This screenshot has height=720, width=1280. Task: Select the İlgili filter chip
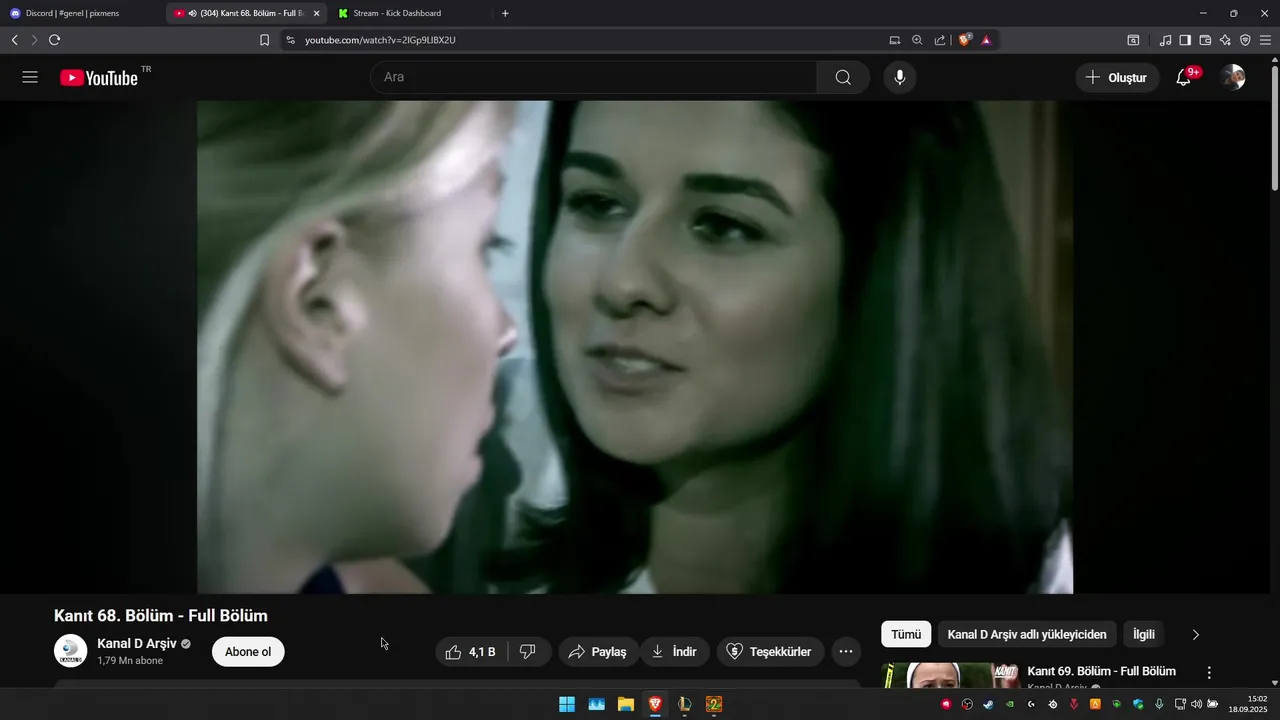[x=1144, y=634]
